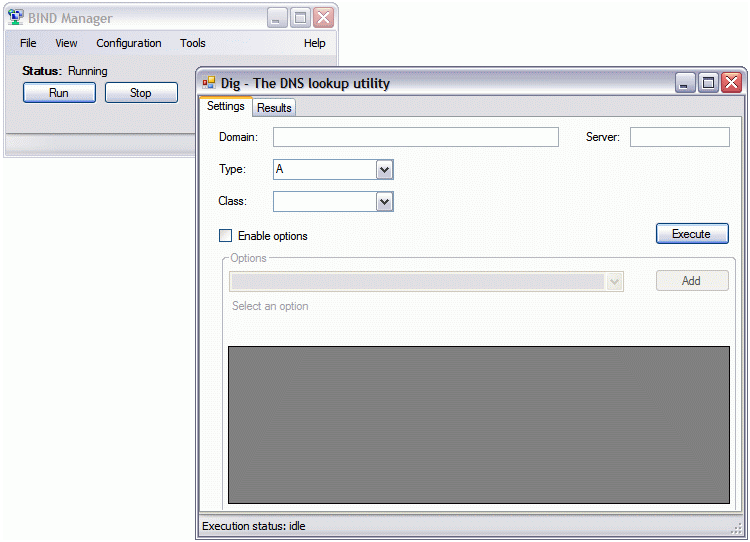Minimize the Dig window
The image size is (750, 542).
click(685, 83)
